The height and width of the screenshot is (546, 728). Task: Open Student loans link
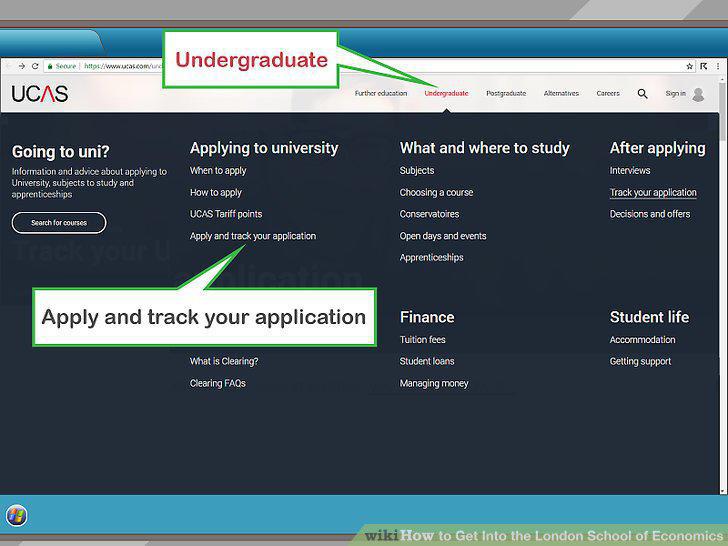pos(427,361)
